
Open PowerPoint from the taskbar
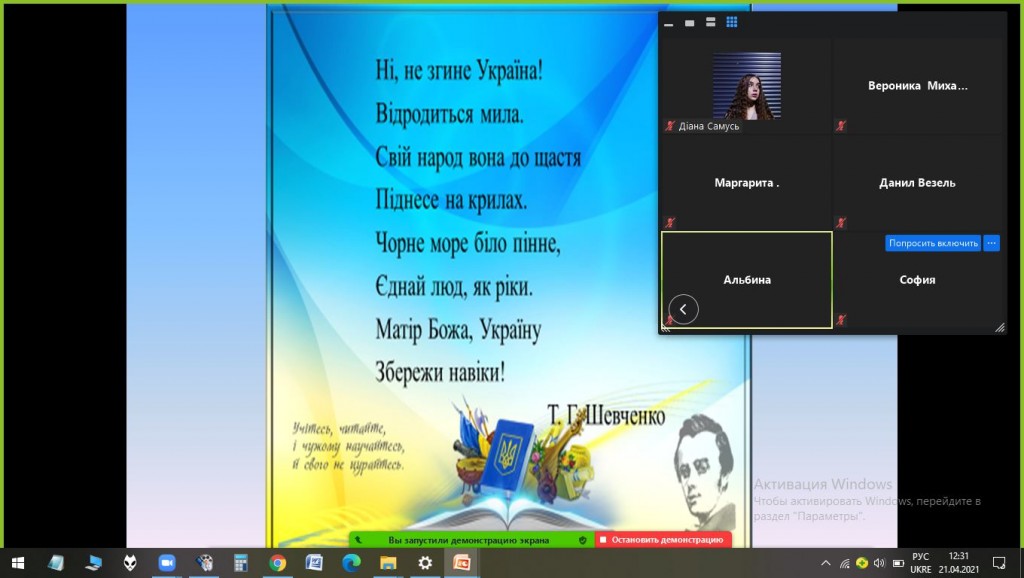pos(462,563)
